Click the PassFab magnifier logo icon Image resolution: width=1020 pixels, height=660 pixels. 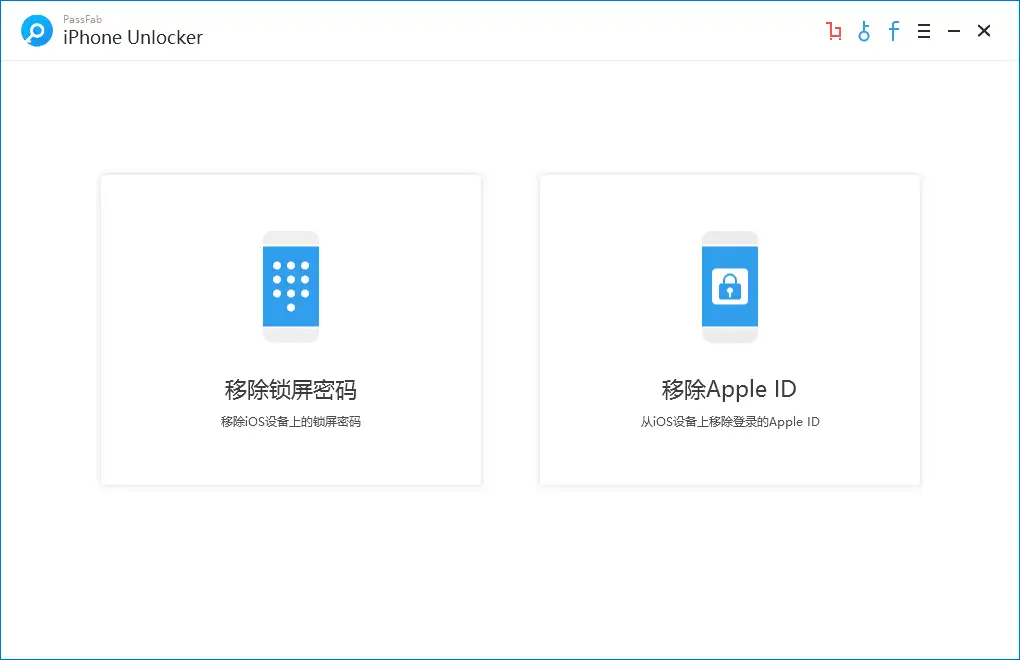(36, 31)
